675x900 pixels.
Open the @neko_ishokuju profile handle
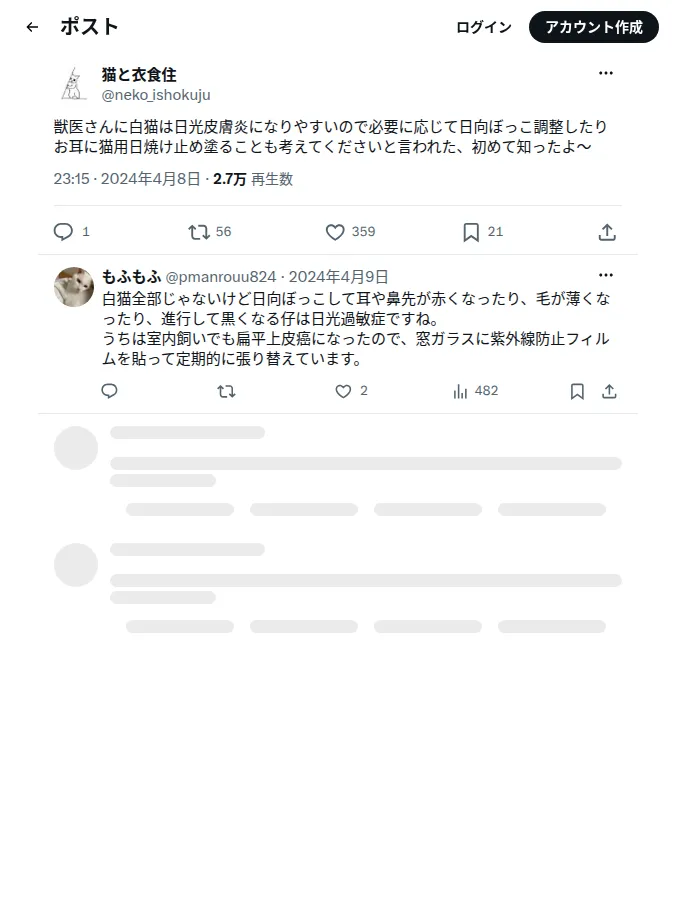pyautogui.click(x=156, y=95)
